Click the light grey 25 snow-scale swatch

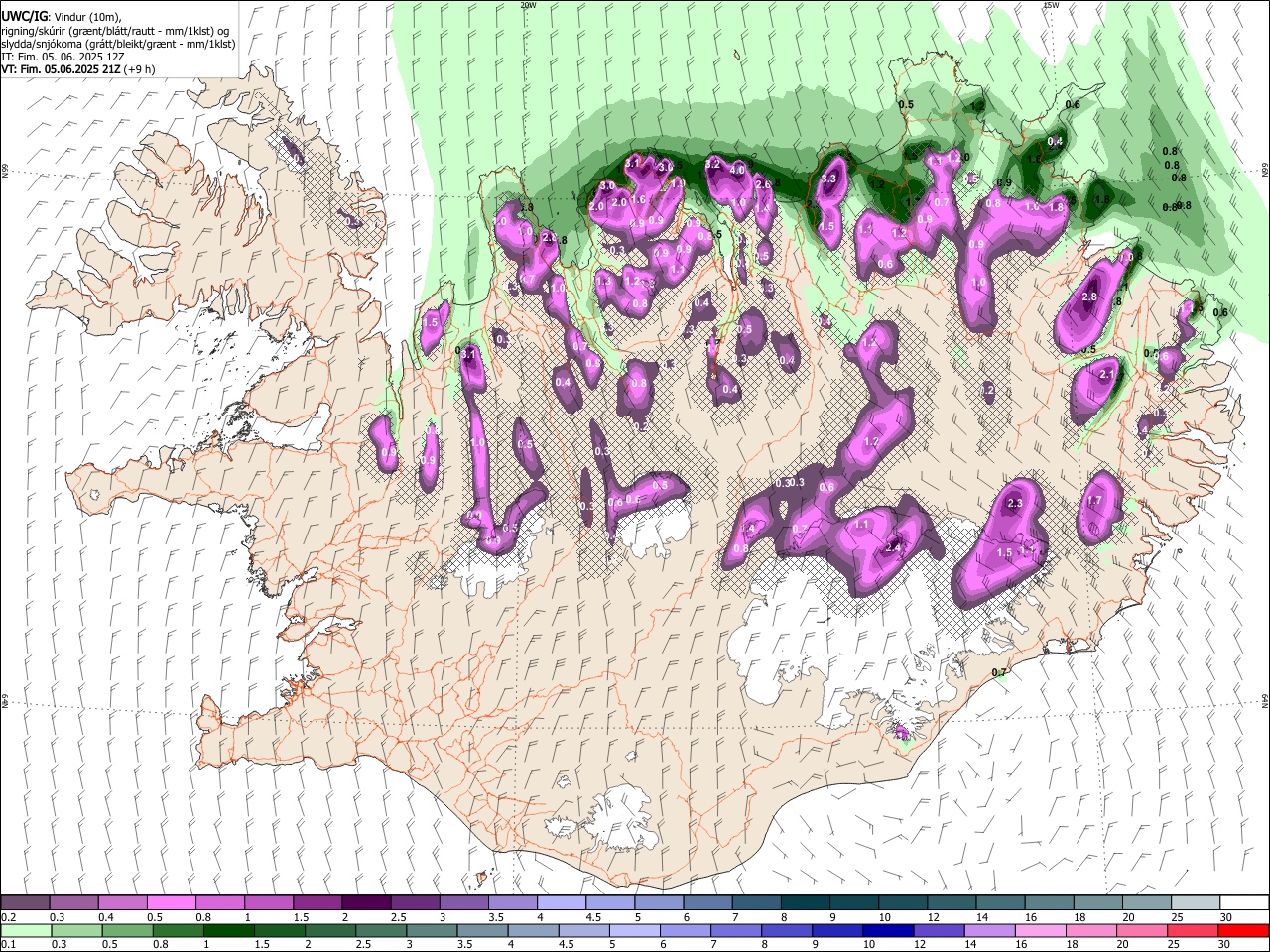1195,902
